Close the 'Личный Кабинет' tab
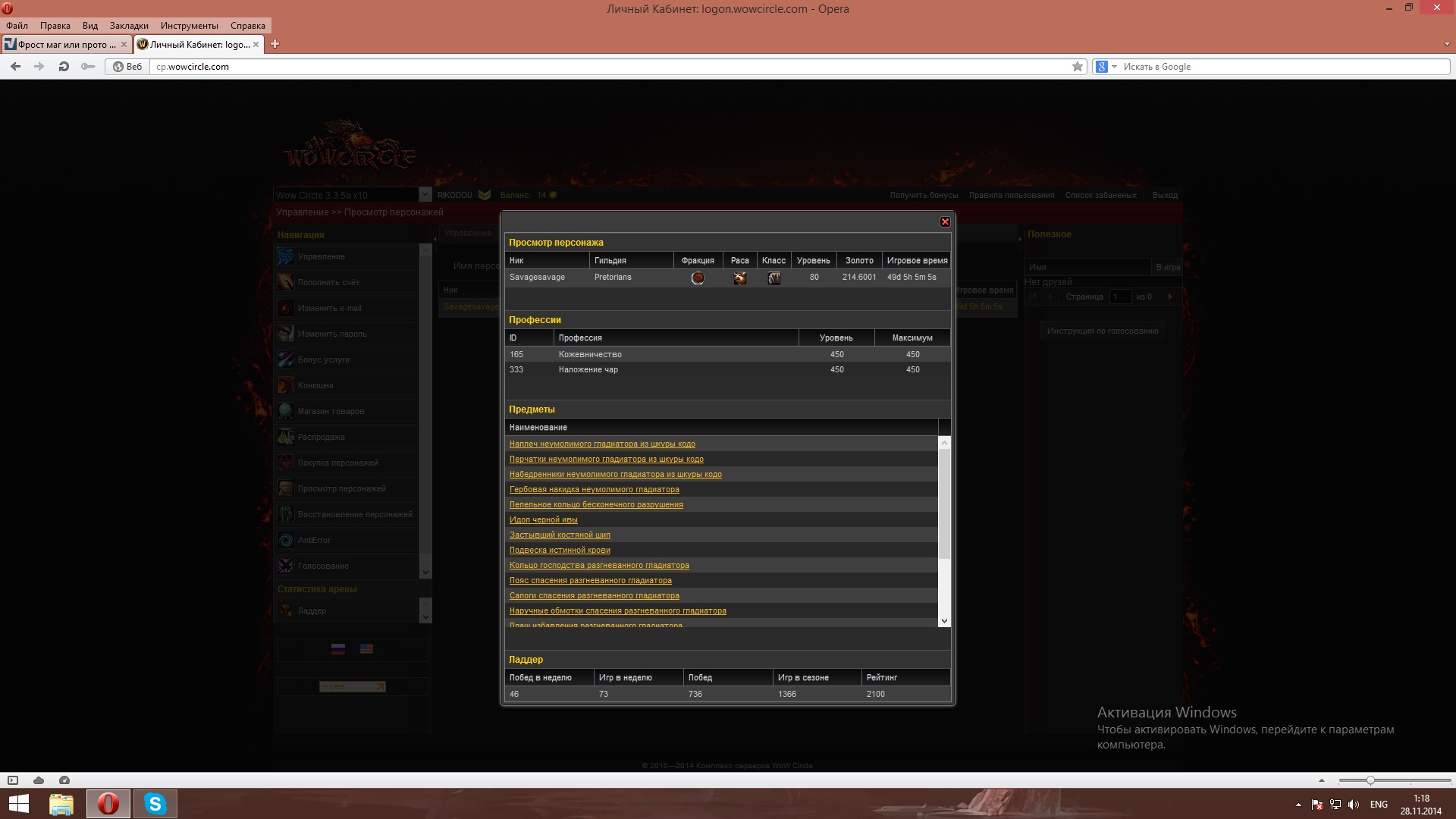 (x=256, y=45)
